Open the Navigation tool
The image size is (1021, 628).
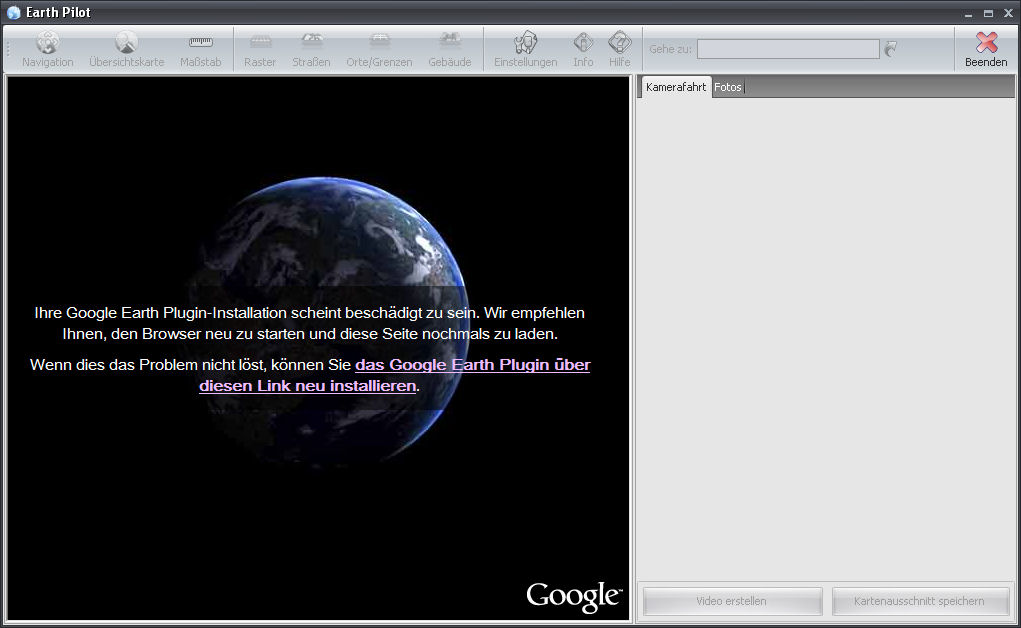pyautogui.click(x=47, y=48)
